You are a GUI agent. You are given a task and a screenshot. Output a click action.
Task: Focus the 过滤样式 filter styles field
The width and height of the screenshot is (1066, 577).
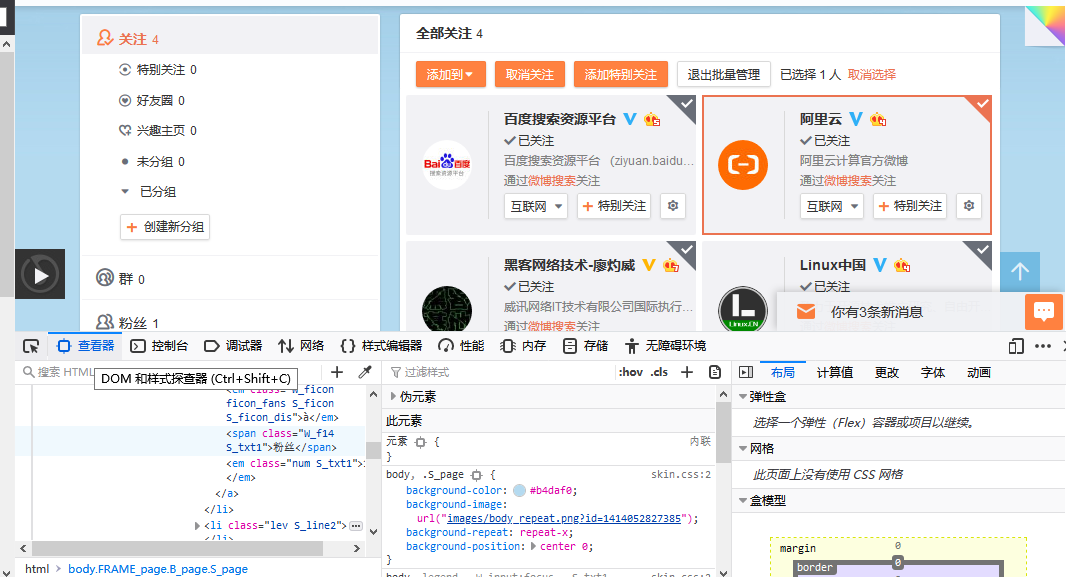coord(500,372)
